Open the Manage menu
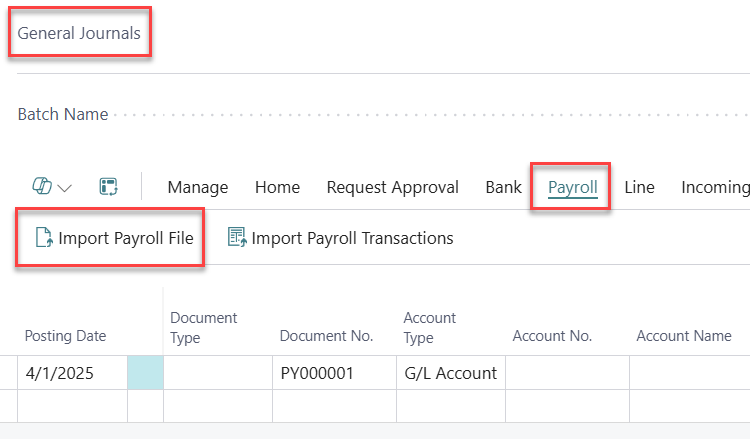 (198, 187)
